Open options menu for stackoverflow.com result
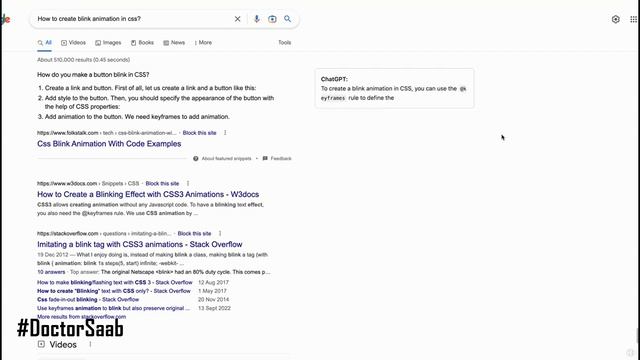640x360 pixels. 220,233
